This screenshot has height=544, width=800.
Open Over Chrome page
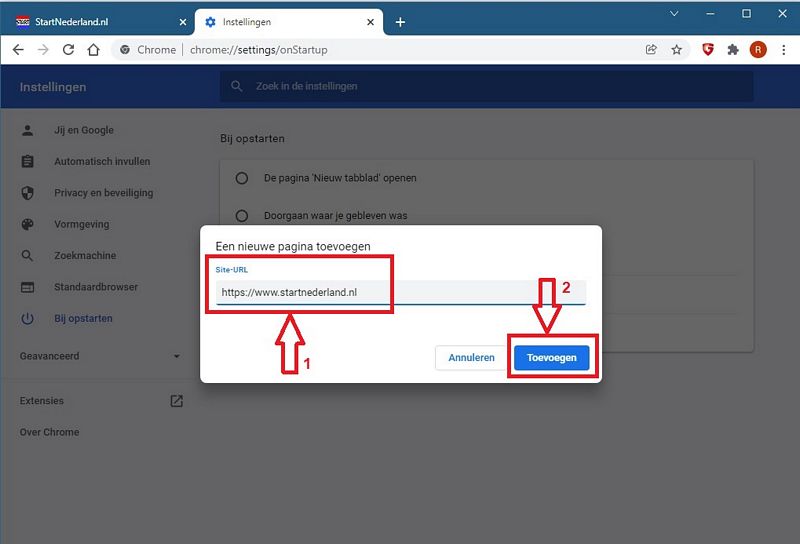pos(49,432)
